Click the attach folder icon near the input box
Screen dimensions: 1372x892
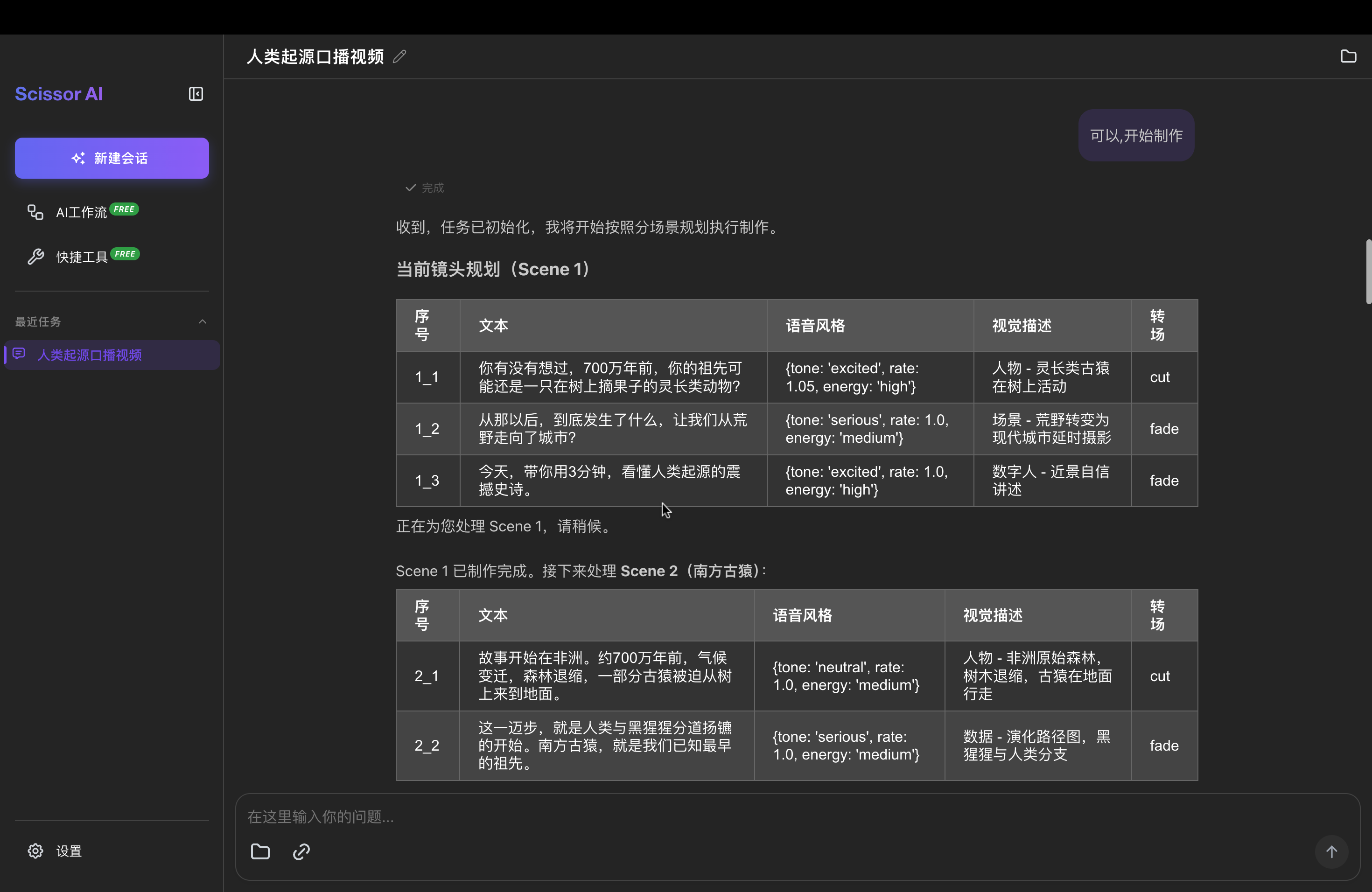click(260, 852)
